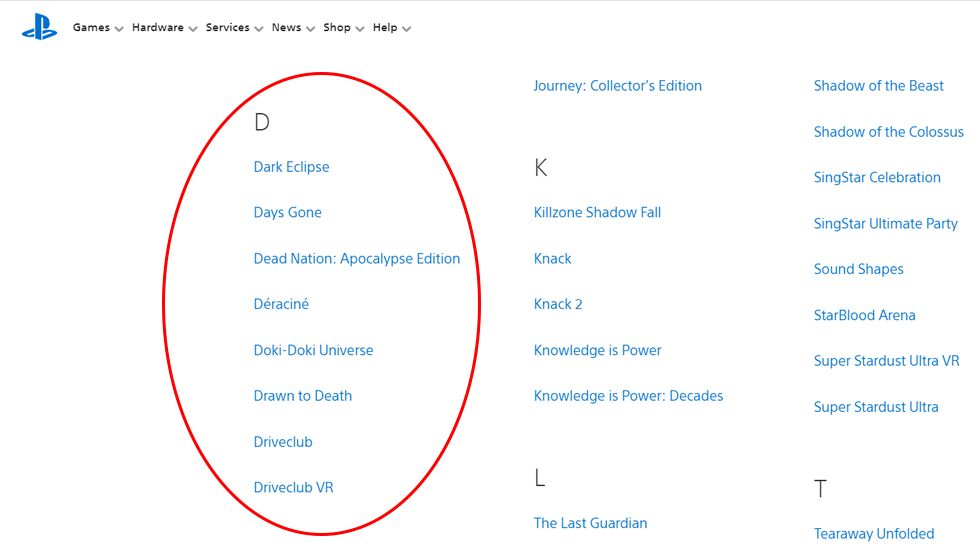Open Dead Nation: Apocalypse Edition link
This screenshot has height=551, width=980.
click(357, 259)
